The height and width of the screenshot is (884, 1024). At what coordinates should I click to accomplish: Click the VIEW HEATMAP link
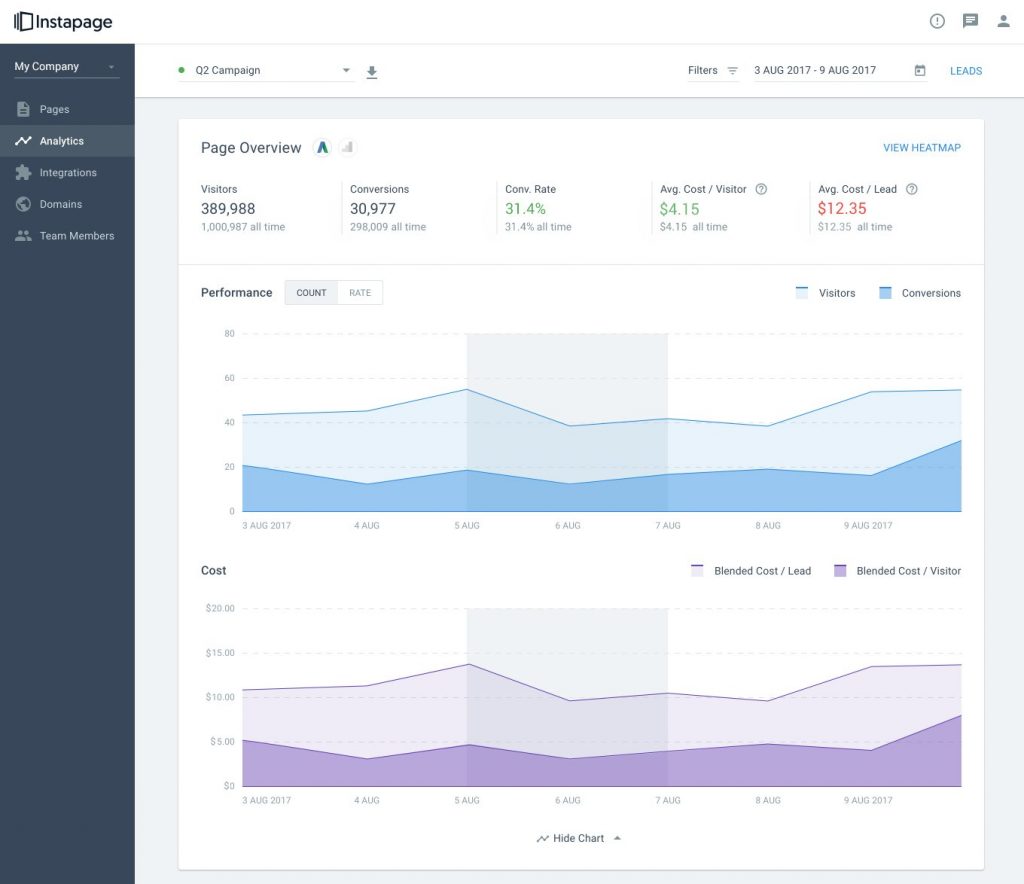pyautogui.click(x=921, y=148)
